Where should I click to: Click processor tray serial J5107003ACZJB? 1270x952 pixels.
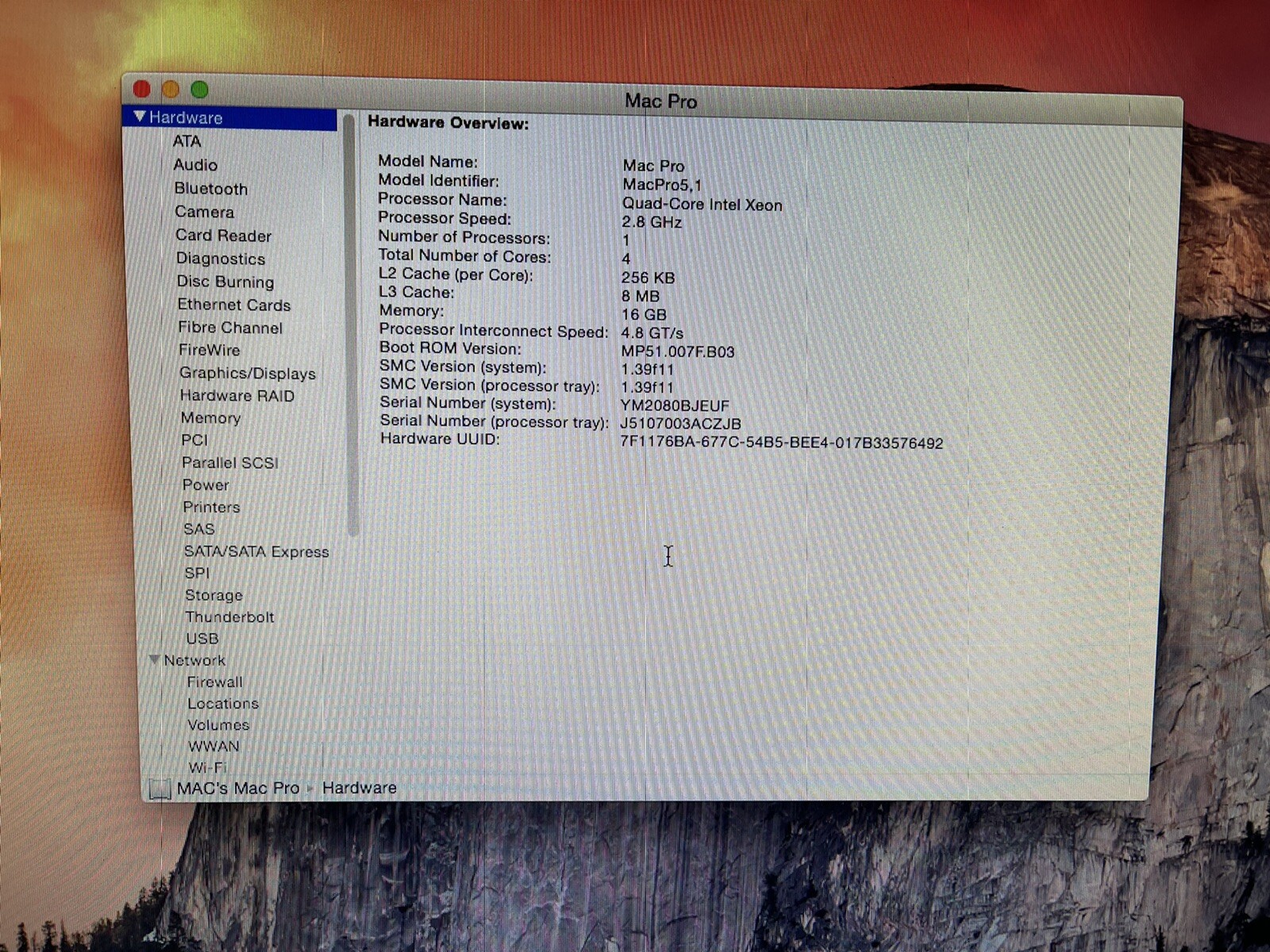click(x=681, y=424)
